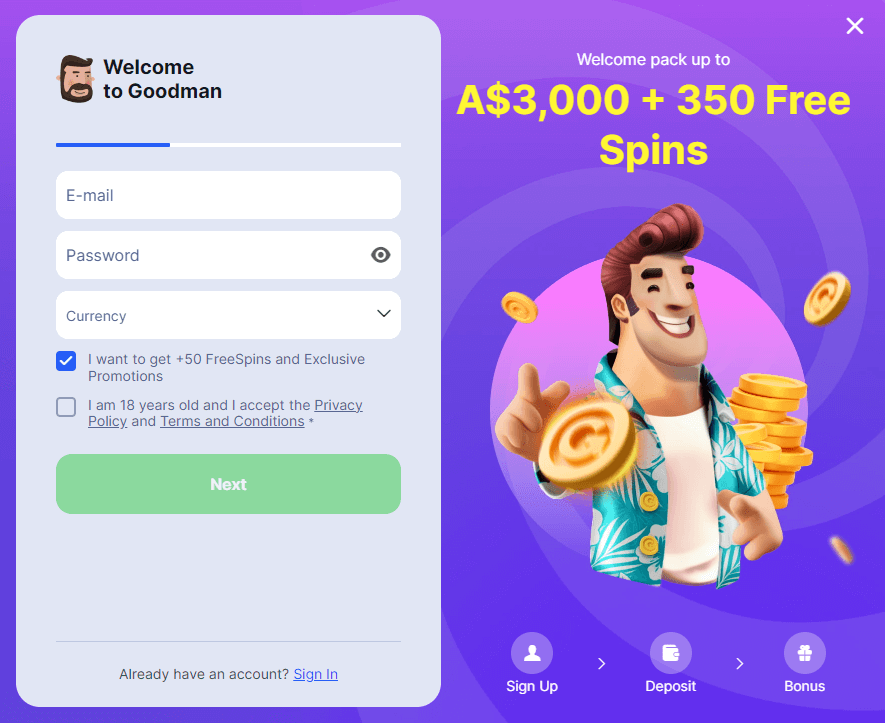Click the blue registration progress bar
885x723 pixels.
(113, 145)
